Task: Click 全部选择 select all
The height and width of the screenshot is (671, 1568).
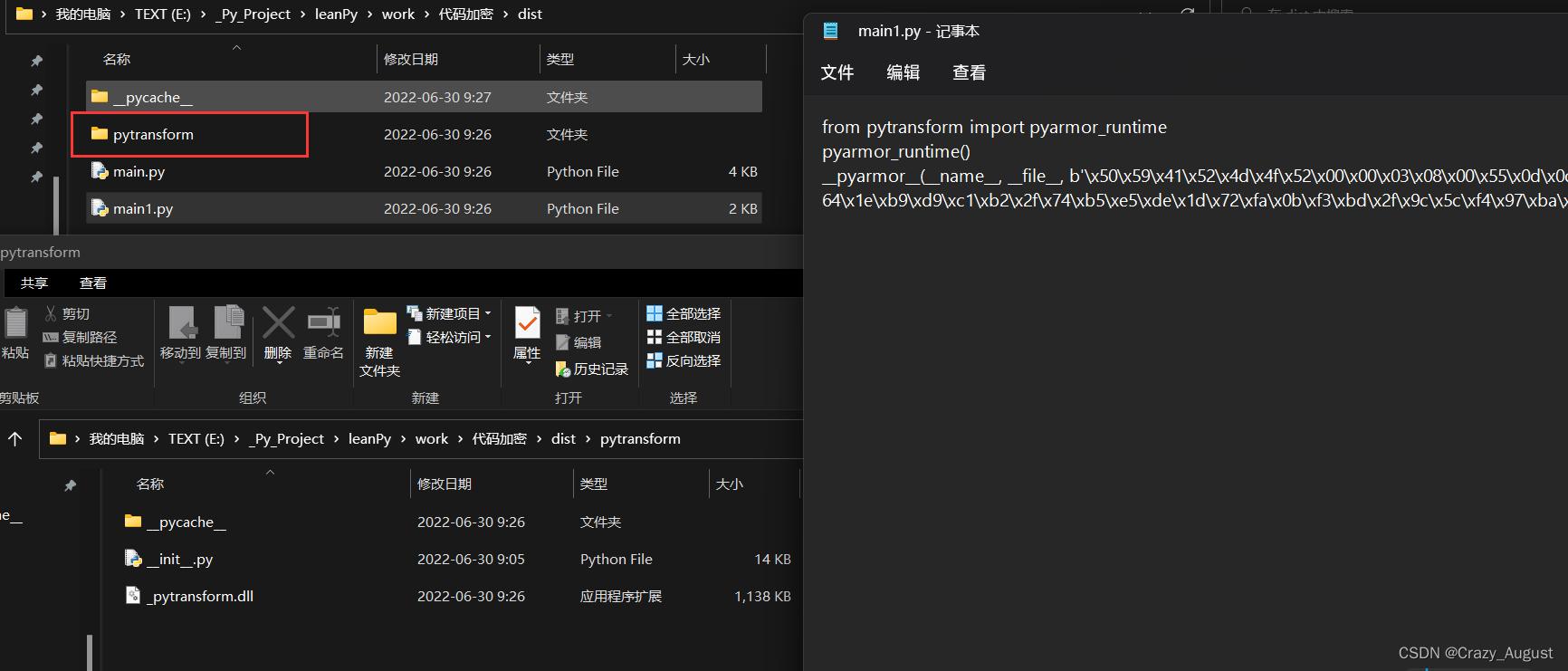Action: point(684,313)
